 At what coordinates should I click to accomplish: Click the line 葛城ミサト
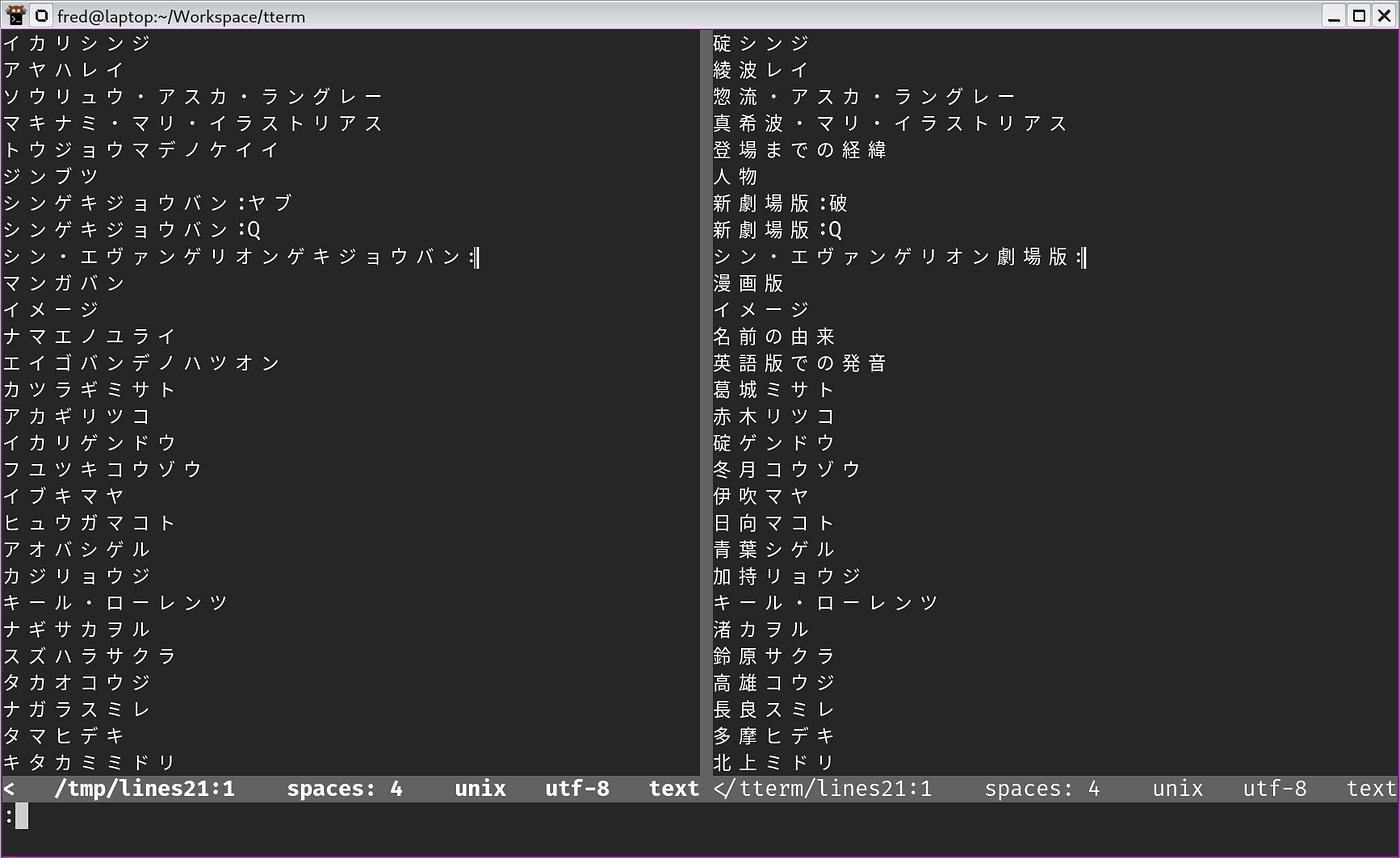[774, 389]
